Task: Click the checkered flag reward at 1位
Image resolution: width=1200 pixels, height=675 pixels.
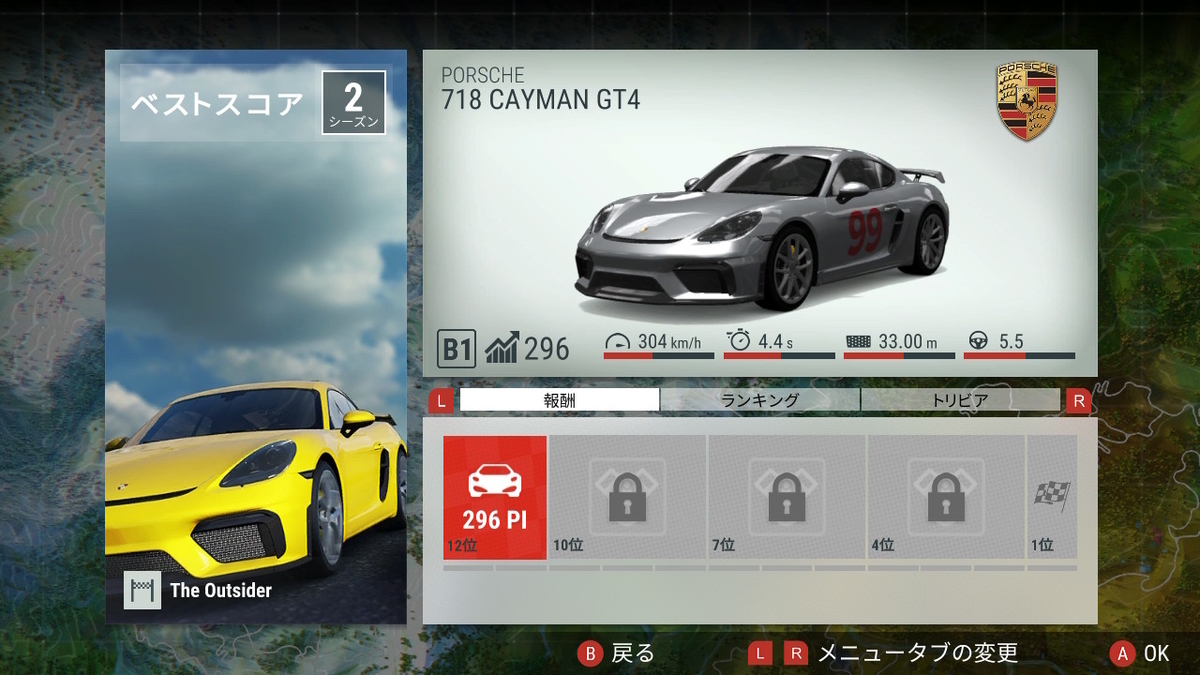Action: [x=1052, y=497]
